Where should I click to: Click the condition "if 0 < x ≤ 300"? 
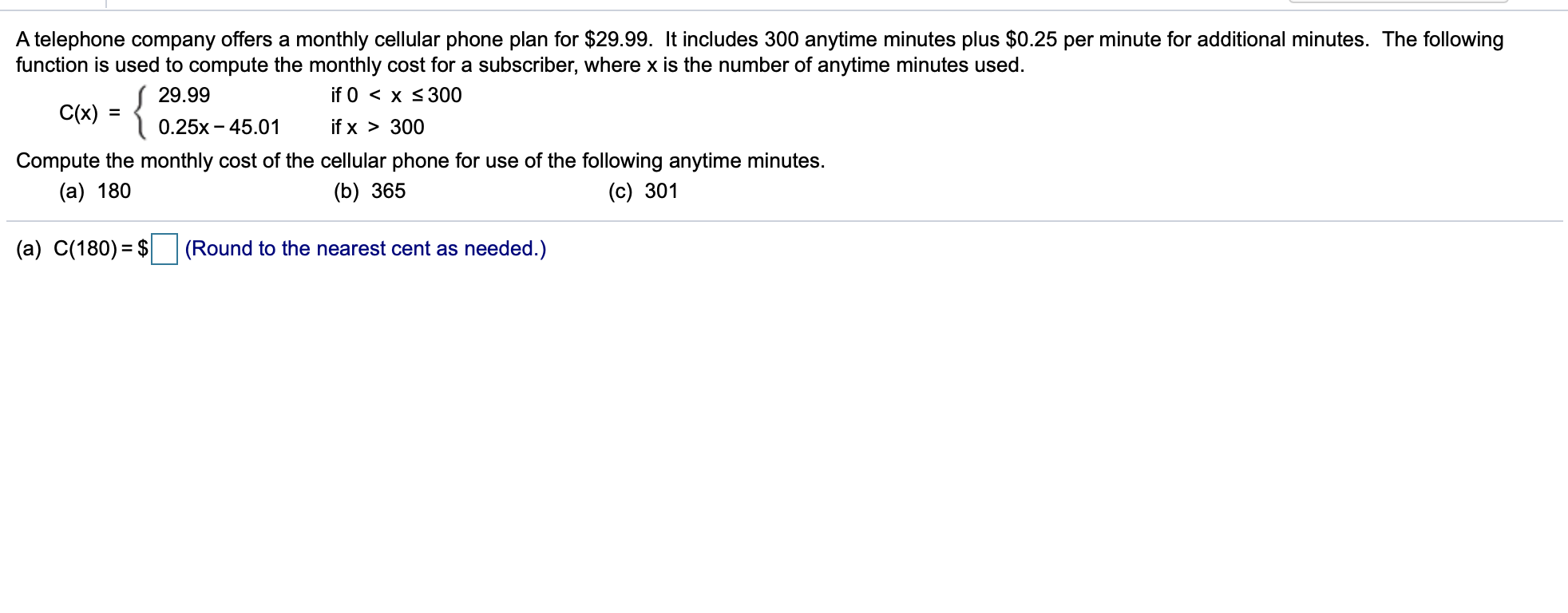[x=395, y=95]
